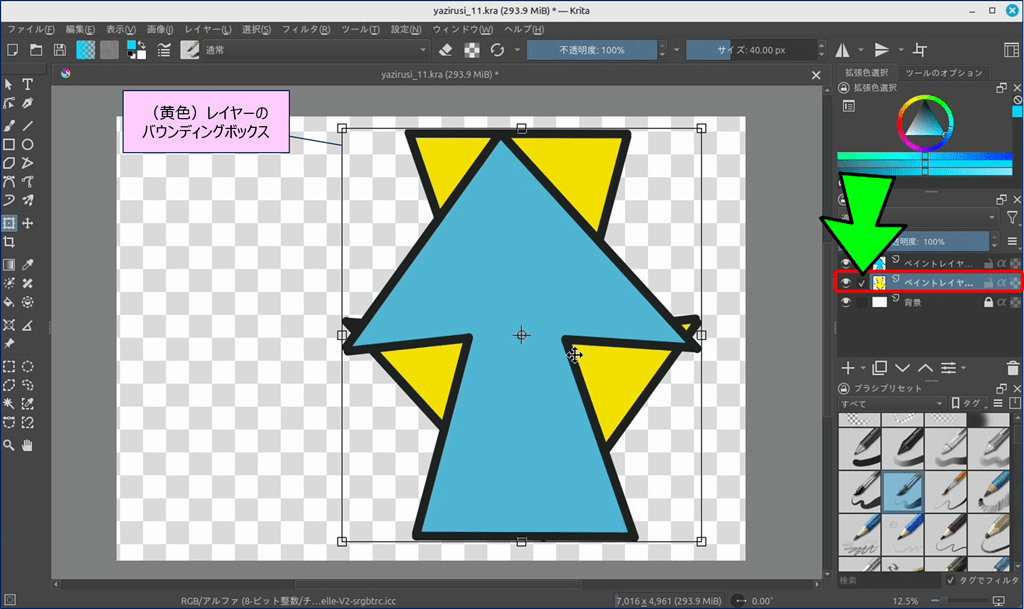Duplicate the layer with the copy icon
The image size is (1024, 609).
click(x=880, y=368)
